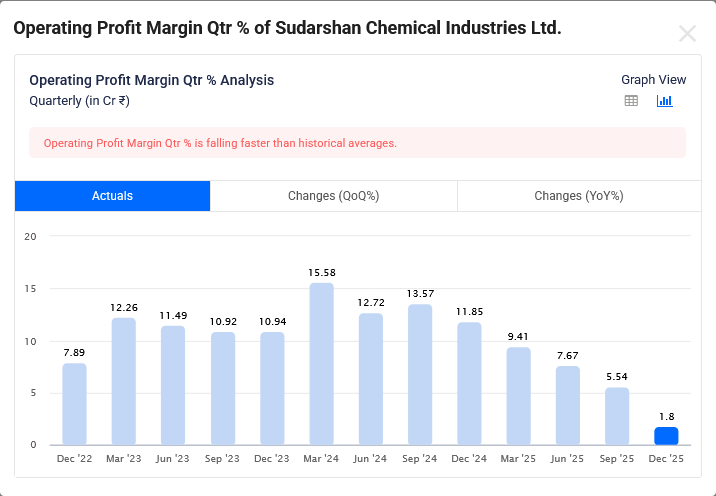
Task: Click the Dec '22 bar showing 7.89
Action: 74,404
